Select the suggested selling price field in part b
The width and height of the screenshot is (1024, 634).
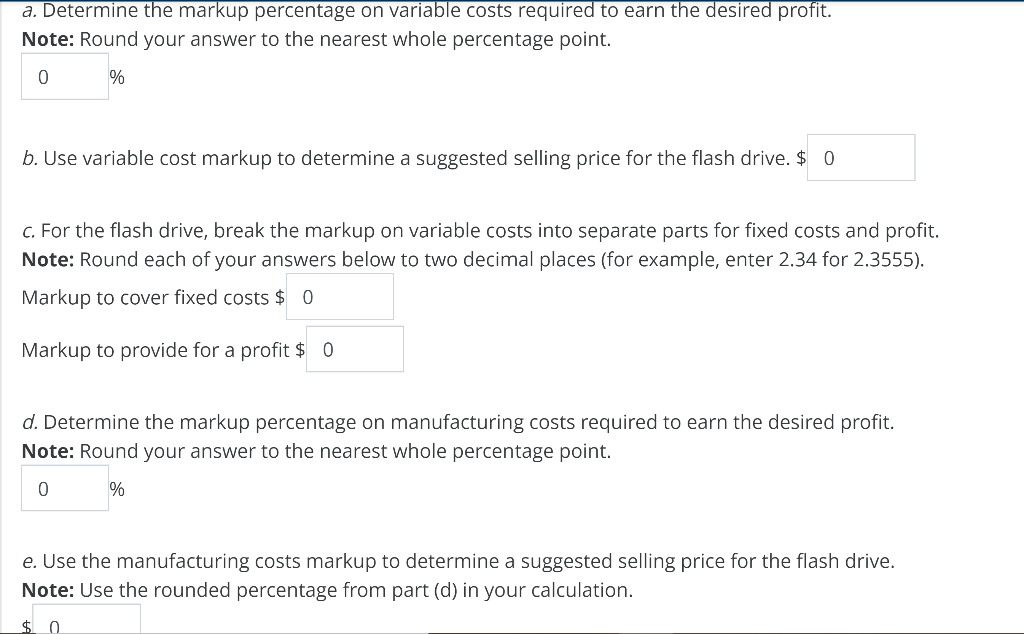pos(860,157)
